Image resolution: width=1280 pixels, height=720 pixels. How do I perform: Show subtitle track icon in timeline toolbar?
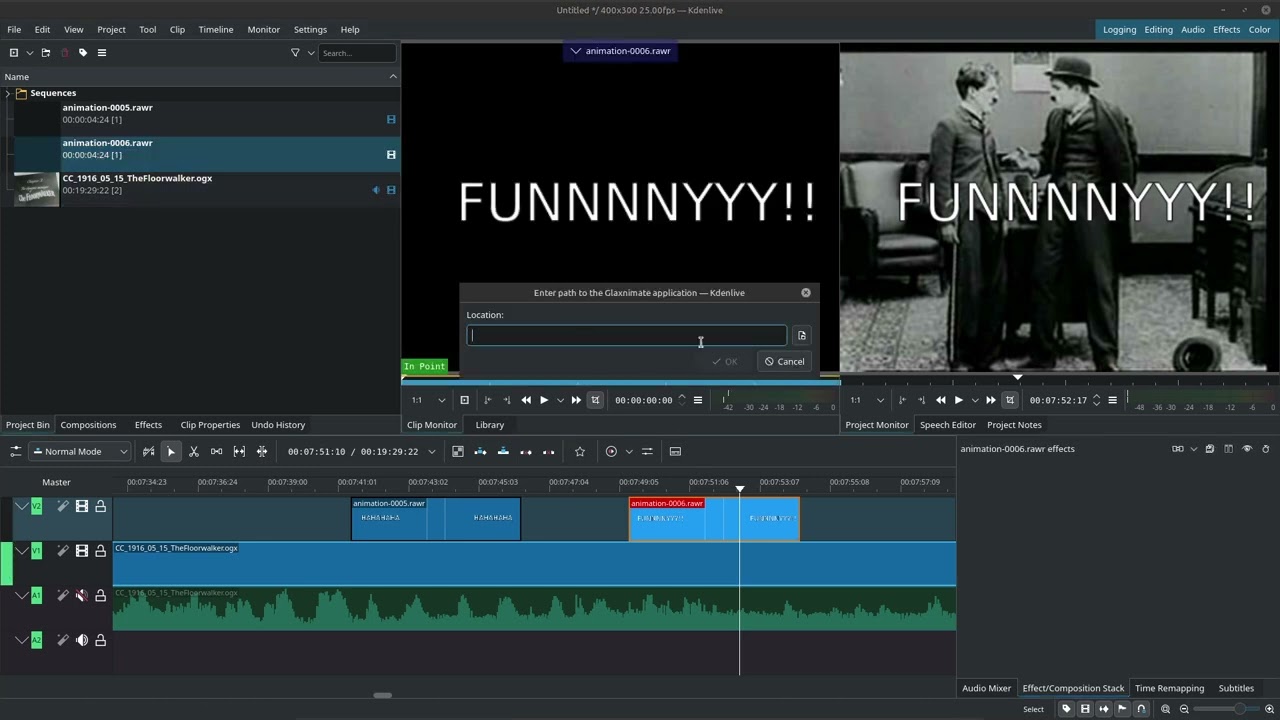click(675, 451)
